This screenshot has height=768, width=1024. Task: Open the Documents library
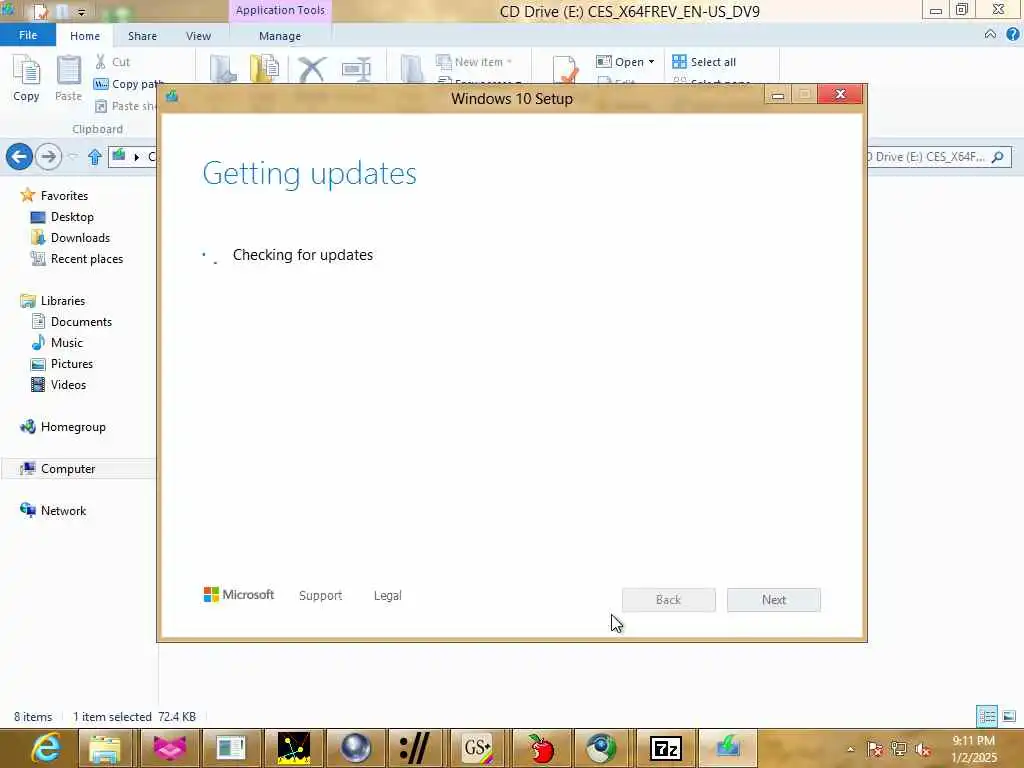pyautogui.click(x=72, y=322)
